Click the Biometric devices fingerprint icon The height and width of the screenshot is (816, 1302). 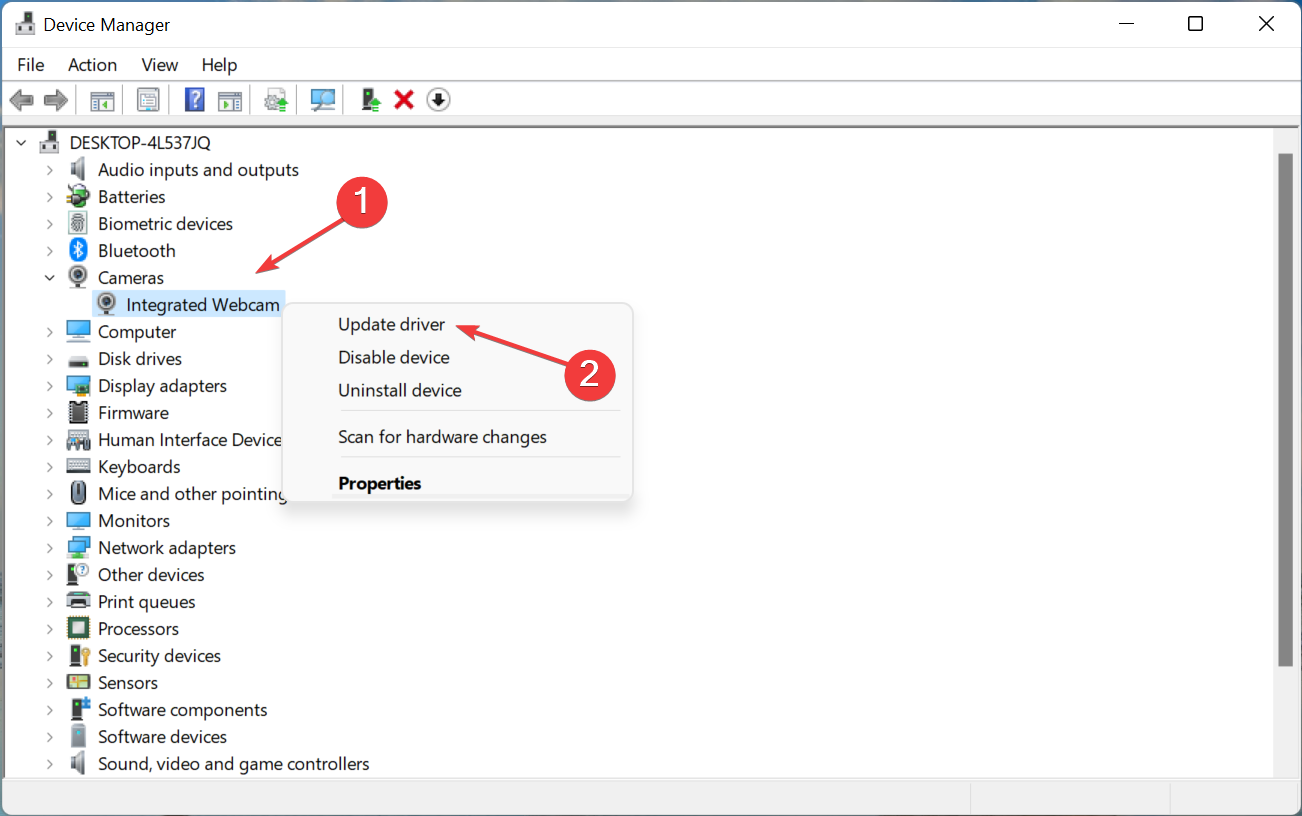coord(78,223)
